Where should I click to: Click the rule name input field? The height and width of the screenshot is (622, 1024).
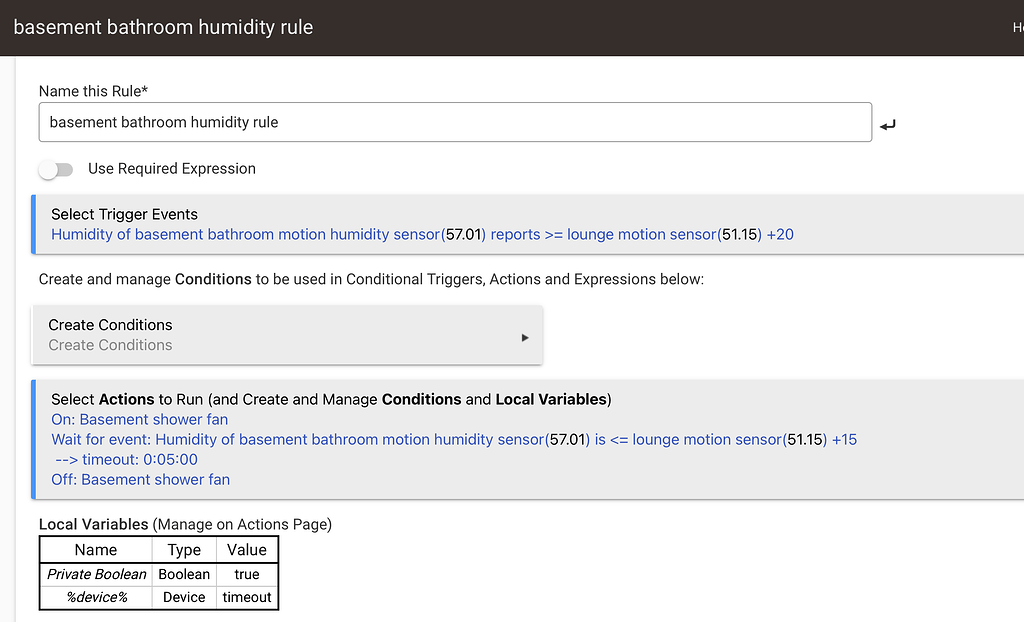coord(455,121)
